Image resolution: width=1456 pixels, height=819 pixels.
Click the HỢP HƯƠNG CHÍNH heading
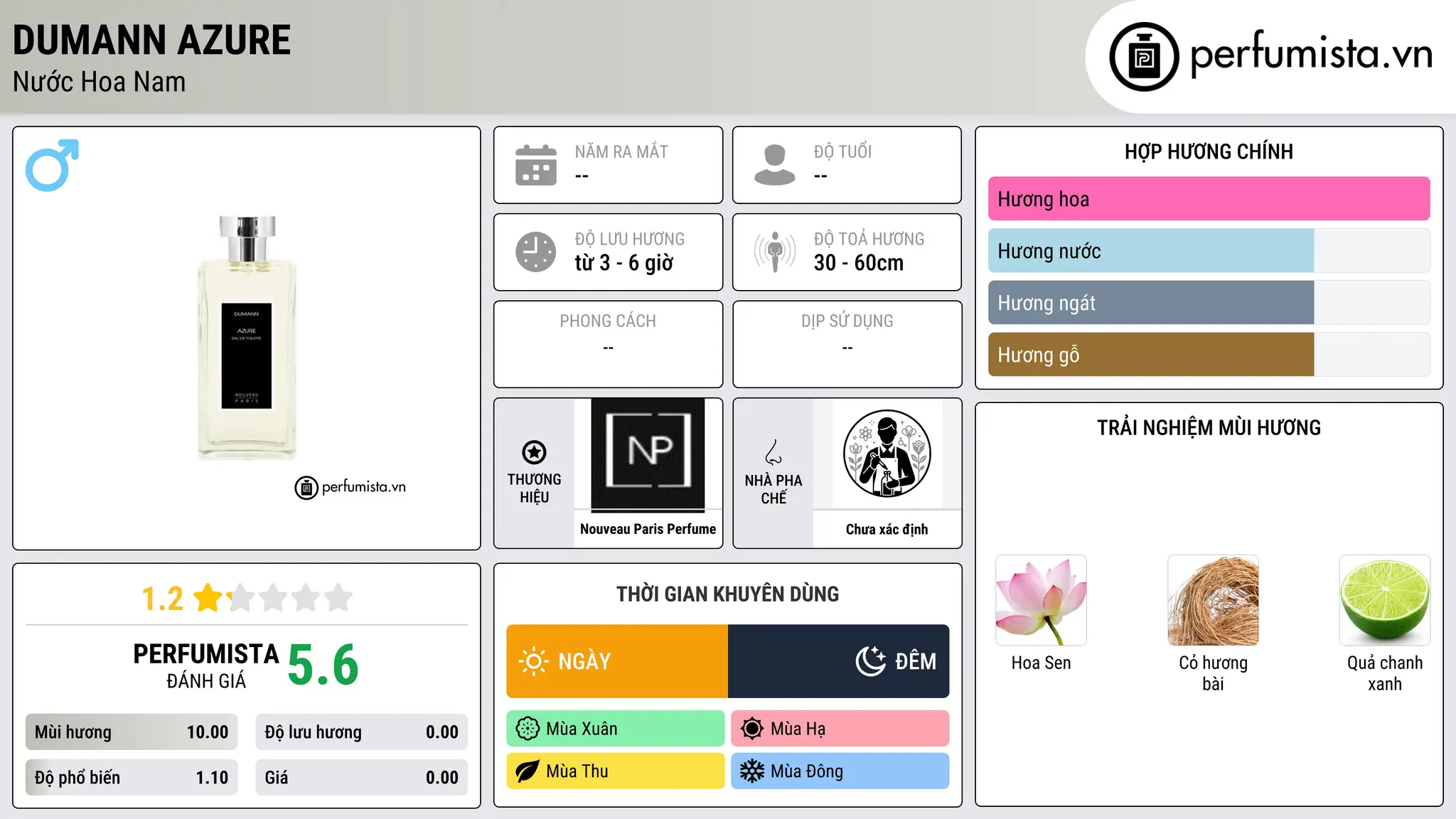pyautogui.click(x=1209, y=151)
